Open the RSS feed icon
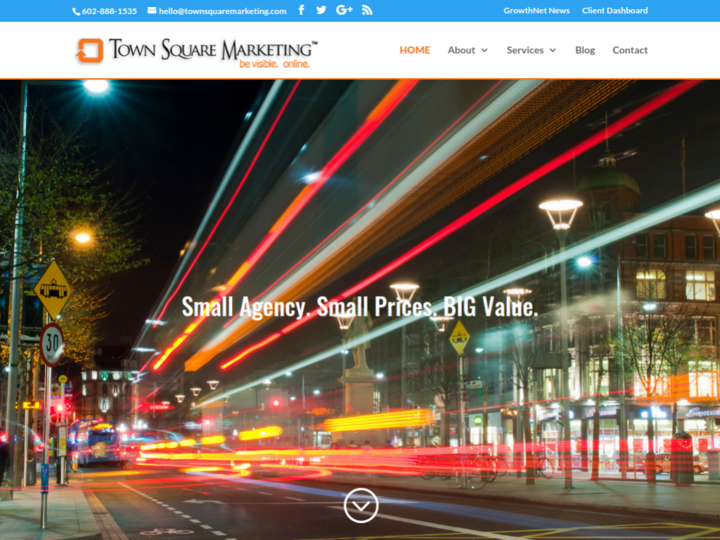This screenshot has width=720, height=540. click(367, 10)
